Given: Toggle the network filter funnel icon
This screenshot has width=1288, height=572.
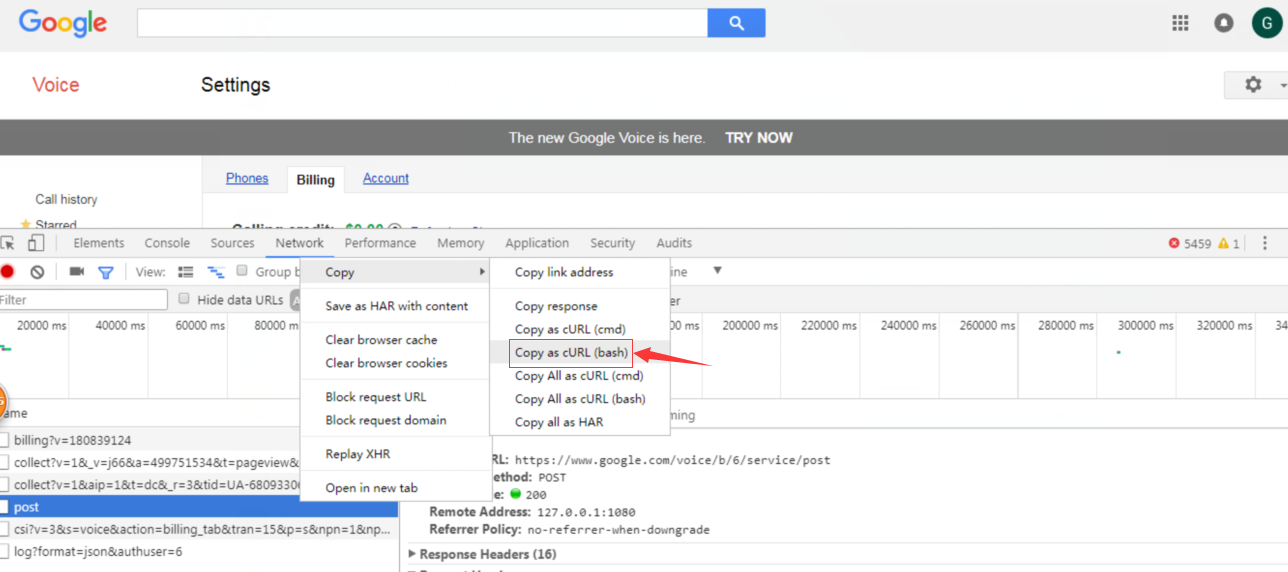Looking at the screenshot, I should (106, 272).
